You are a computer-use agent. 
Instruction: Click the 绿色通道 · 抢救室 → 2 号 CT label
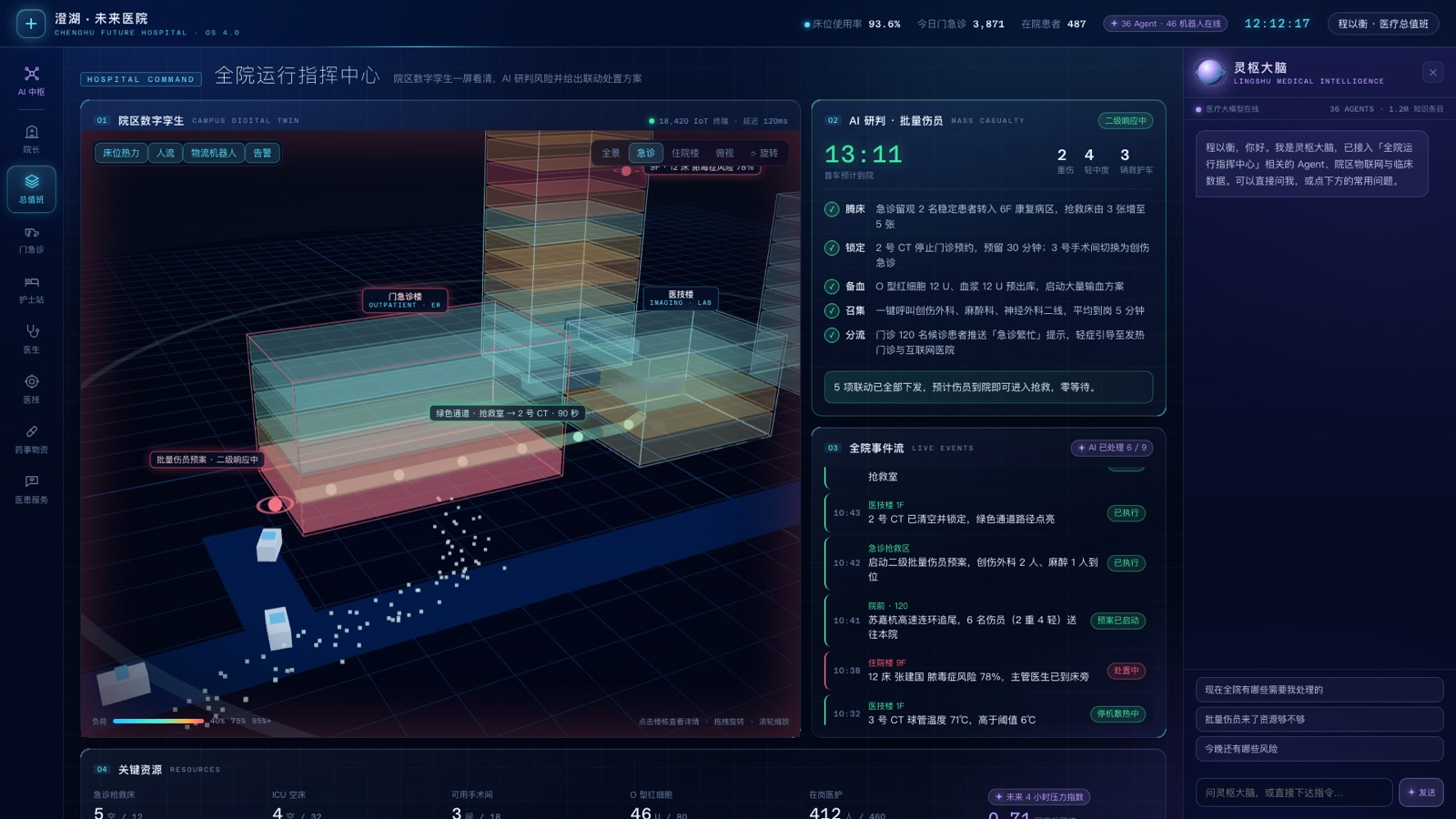(507, 413)
